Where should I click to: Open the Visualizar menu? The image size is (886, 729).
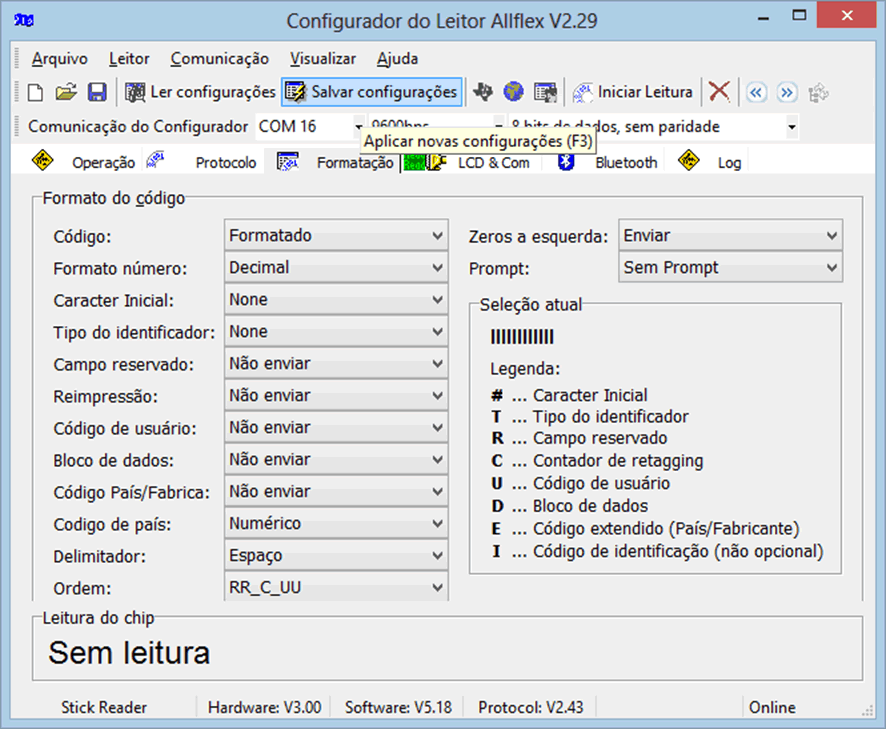click(x=323, y=59)
